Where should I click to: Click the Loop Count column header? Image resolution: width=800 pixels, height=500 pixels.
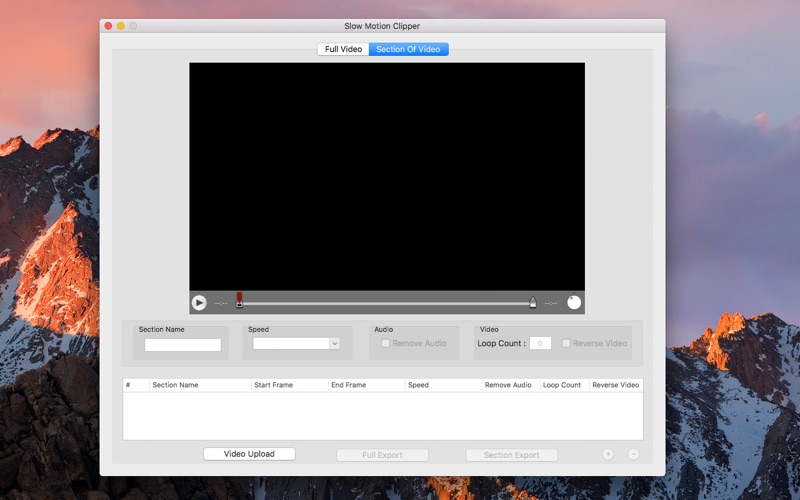coord(564,385)
